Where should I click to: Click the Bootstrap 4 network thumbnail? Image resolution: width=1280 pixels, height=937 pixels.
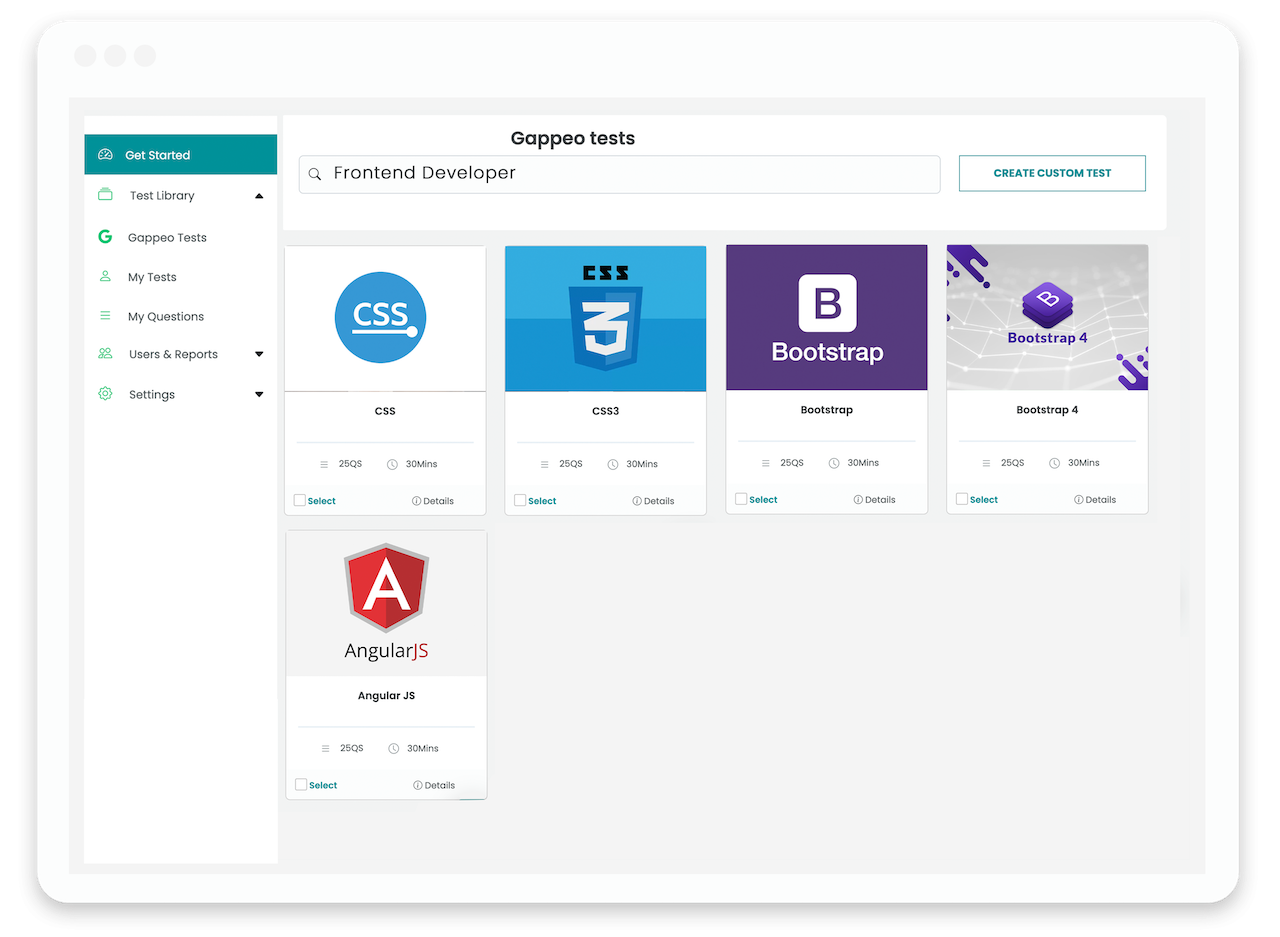[1047, 318]
